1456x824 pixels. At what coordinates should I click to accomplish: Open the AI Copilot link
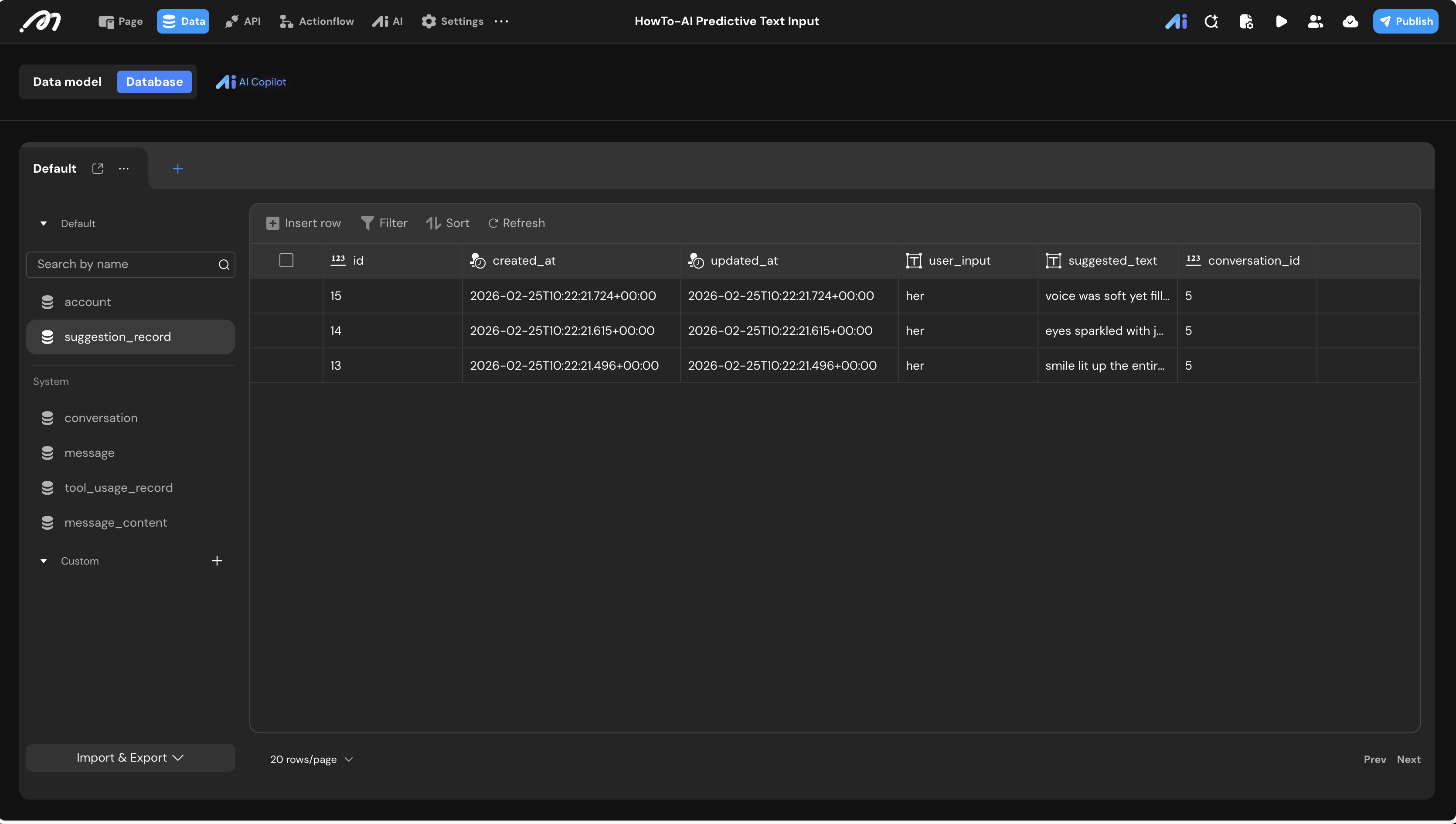click(251, 82)
